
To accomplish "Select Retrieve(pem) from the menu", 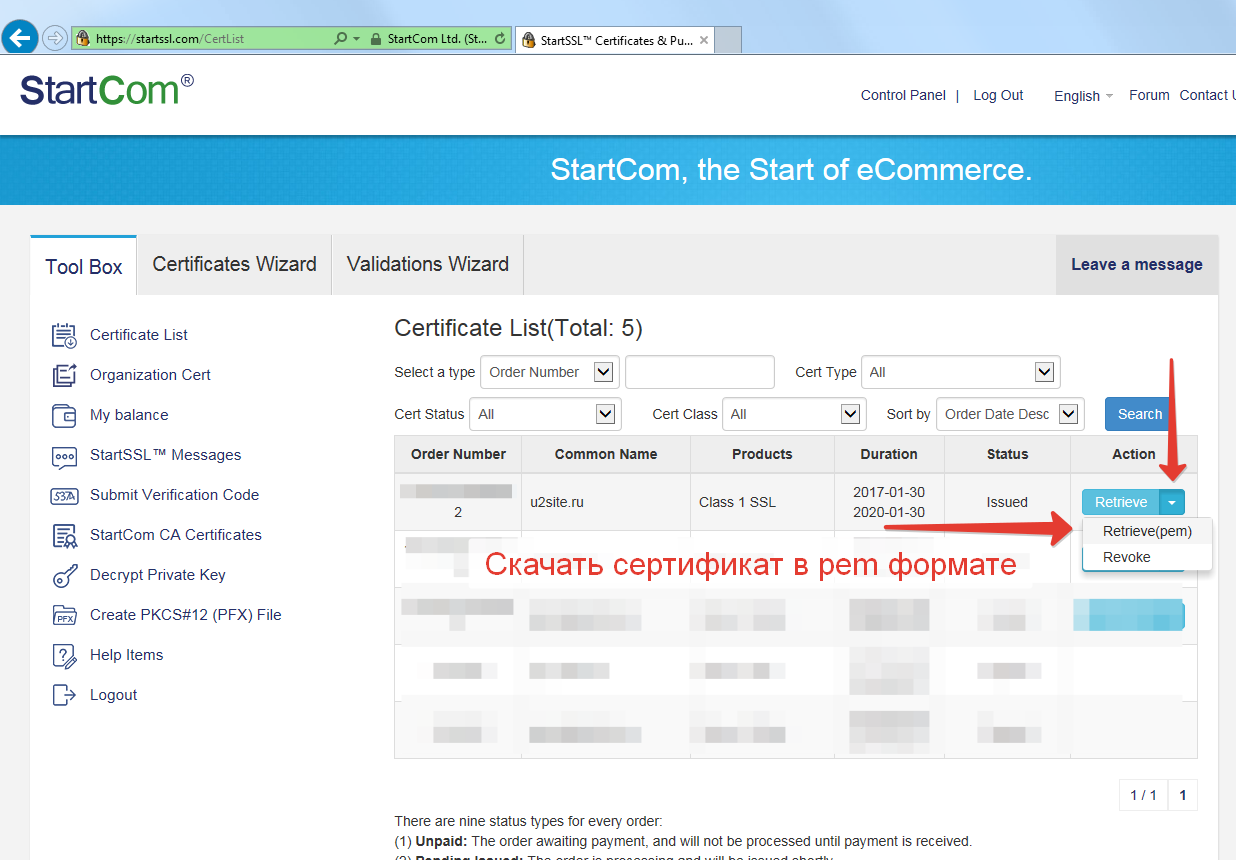I will tap(1147, 532).
